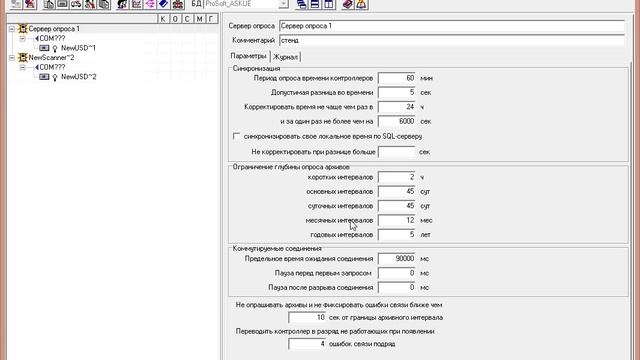Select COM??? port under NewScanner~2
Viewport: 640px width, 360px height.
52,67
